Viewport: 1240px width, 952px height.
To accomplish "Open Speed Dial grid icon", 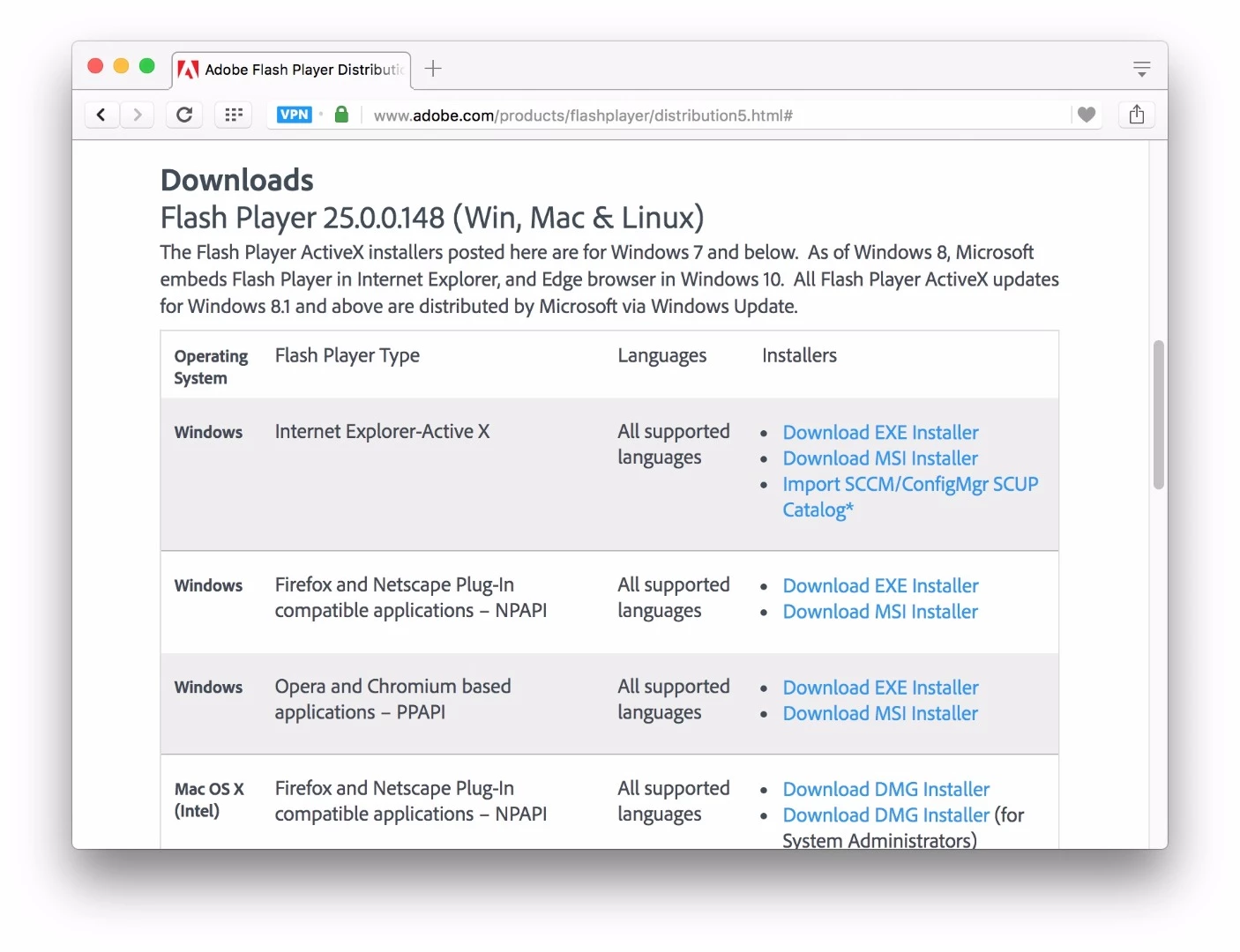I will pyautogui.click(x=234, y=115).
